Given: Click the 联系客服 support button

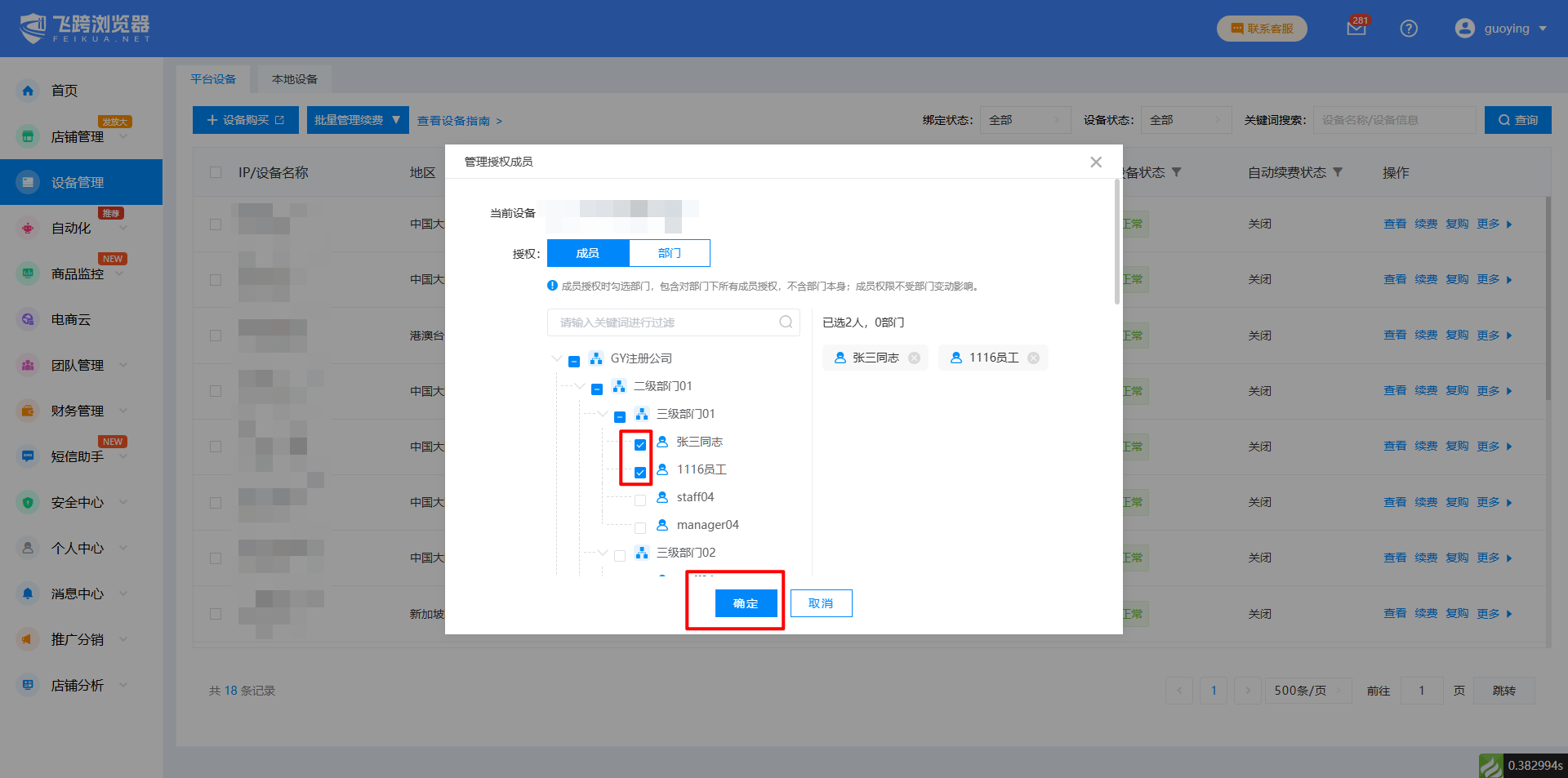Looking at the screenshot, I should coord(1262,29).
